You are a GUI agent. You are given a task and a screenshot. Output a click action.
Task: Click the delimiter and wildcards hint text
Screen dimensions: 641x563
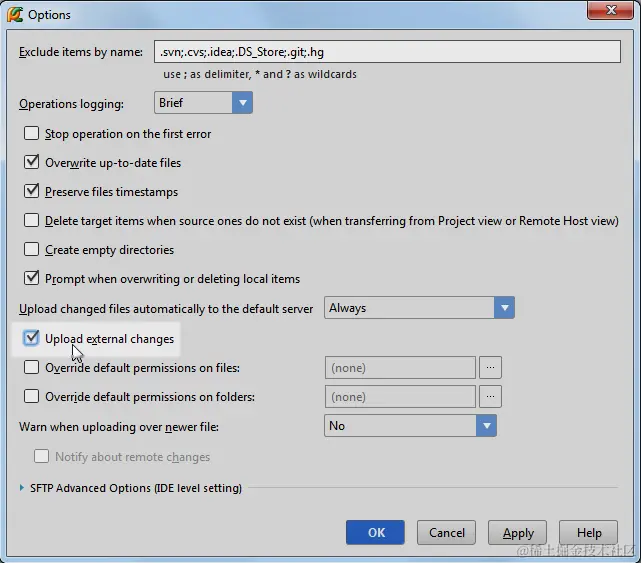pyautogui.click(x=260, y=74)
